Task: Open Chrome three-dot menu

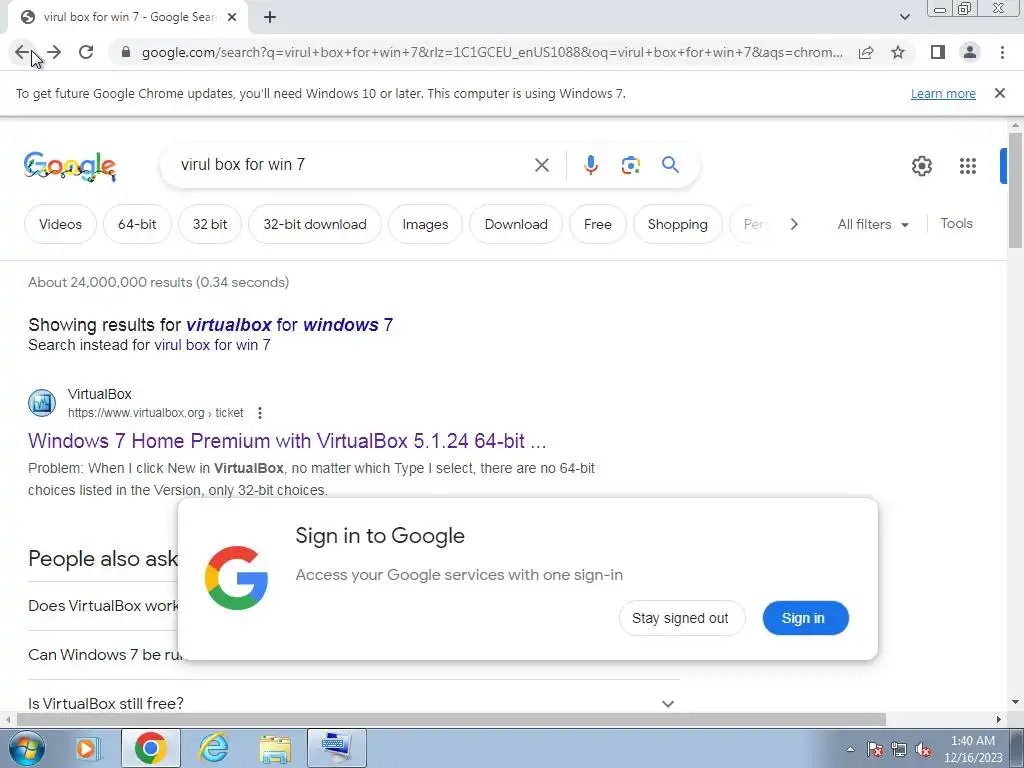Action: 1002,52
